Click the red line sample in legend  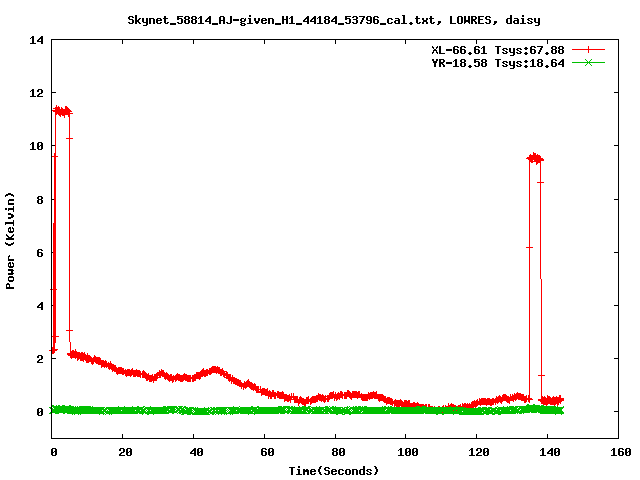[x=588, y=50]
